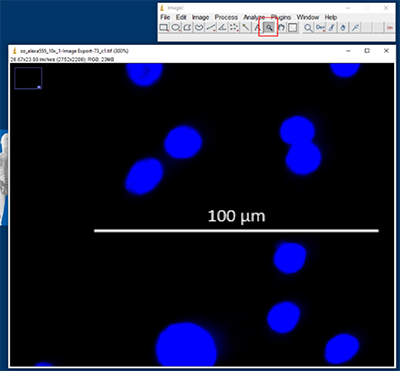Image resolution: width=400 pixels, height=371 pixels.
Task: Activate the Magnifying glass zoom tool
Action: click(269, 28)
